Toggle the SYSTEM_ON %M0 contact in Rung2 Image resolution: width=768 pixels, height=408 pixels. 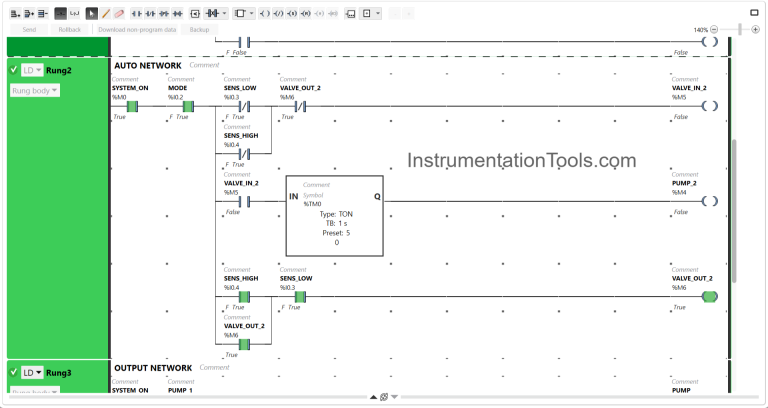point(132,106)
